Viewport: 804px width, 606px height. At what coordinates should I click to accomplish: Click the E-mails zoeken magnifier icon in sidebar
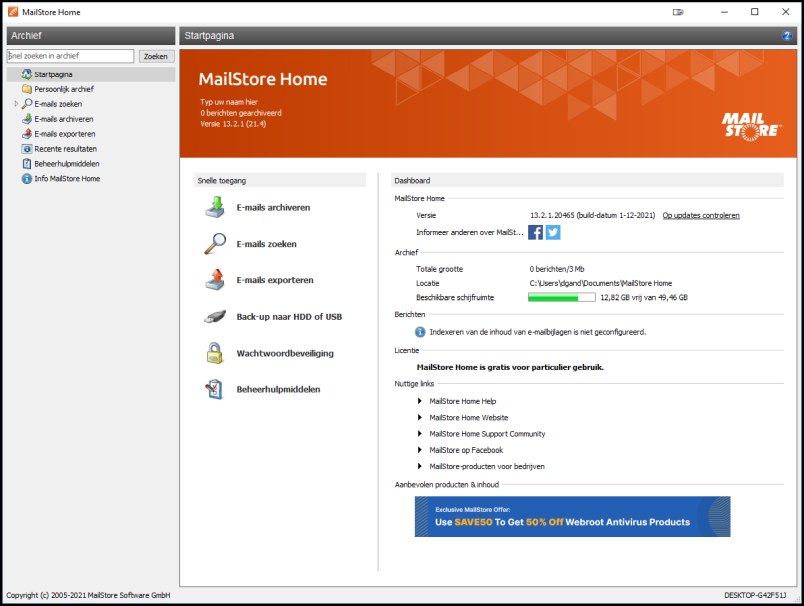coord(27,104)
